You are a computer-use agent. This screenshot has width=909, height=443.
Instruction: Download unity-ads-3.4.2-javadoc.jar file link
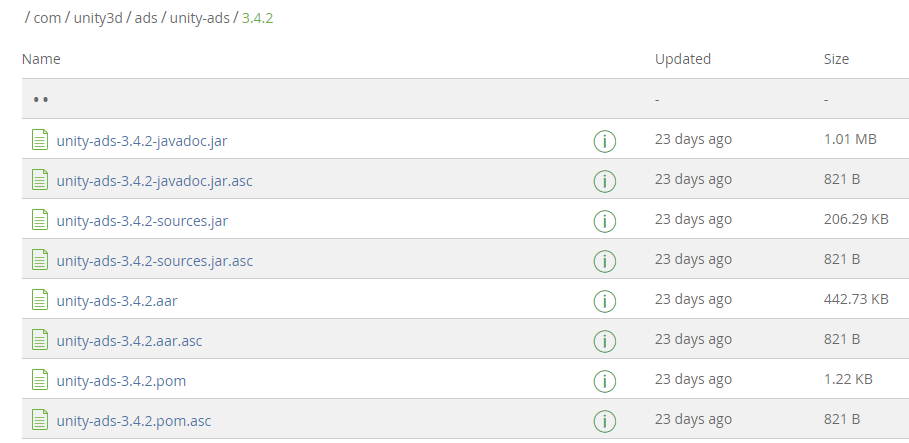[142, 141]
